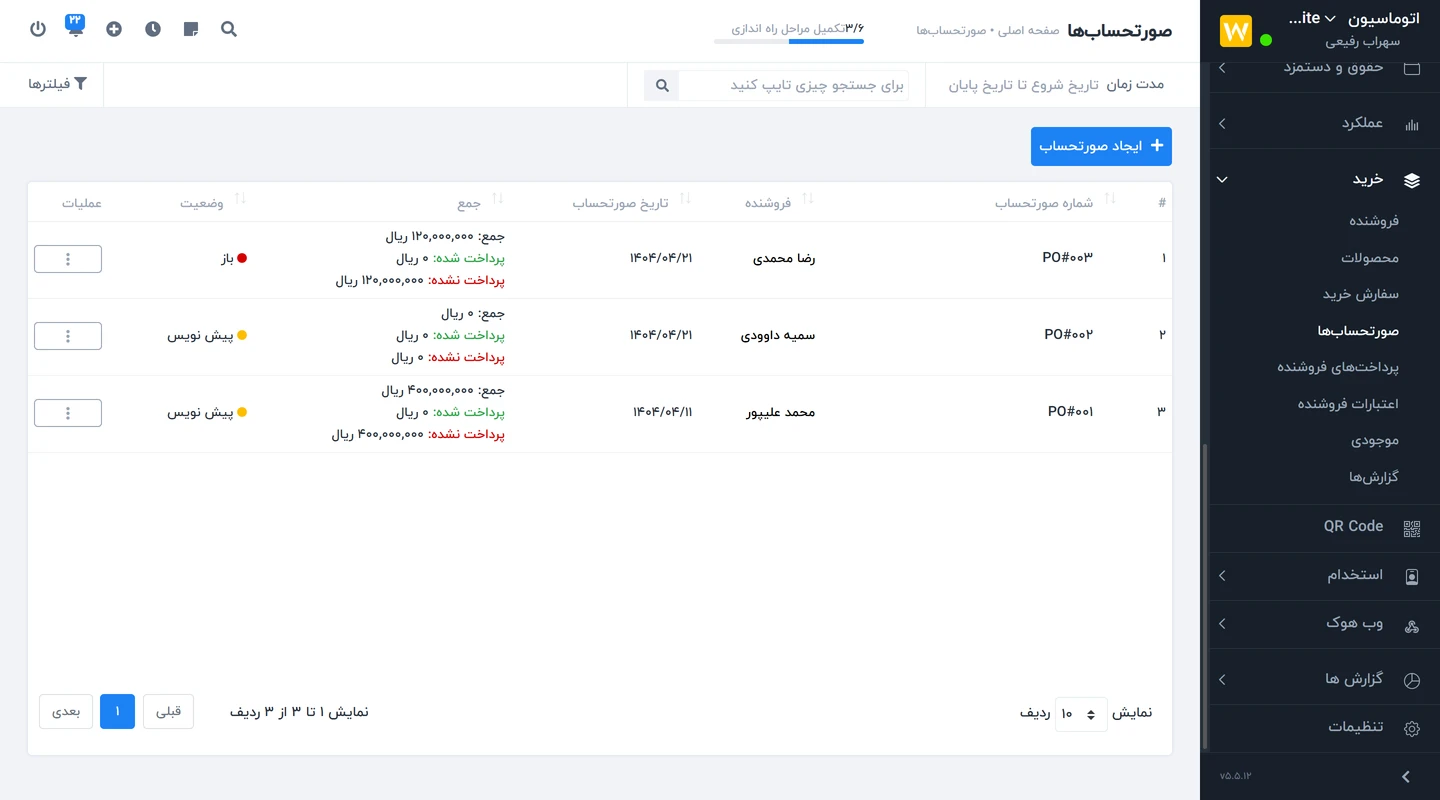Open the workspace name dropdown اتوماسیون
The width and height of the screenshot is (1440, 800).
tap(1353, 18)
